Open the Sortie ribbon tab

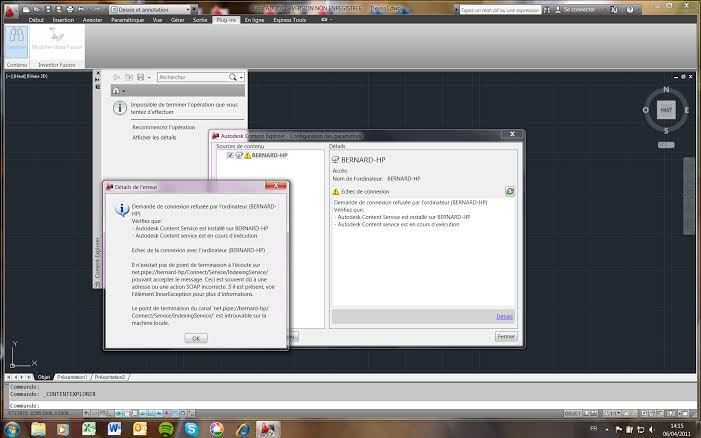(200, 20)
